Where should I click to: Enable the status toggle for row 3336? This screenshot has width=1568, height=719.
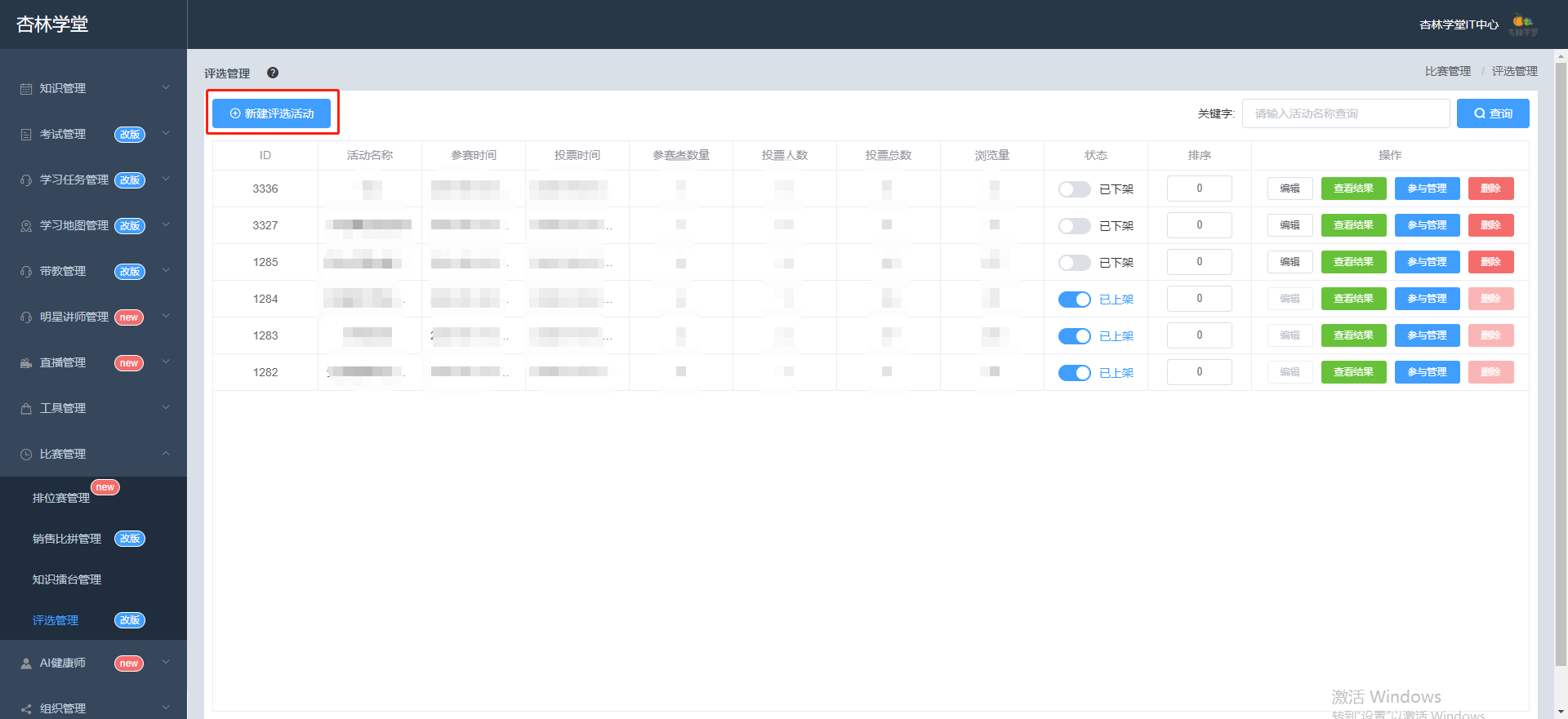[1074, 189]
